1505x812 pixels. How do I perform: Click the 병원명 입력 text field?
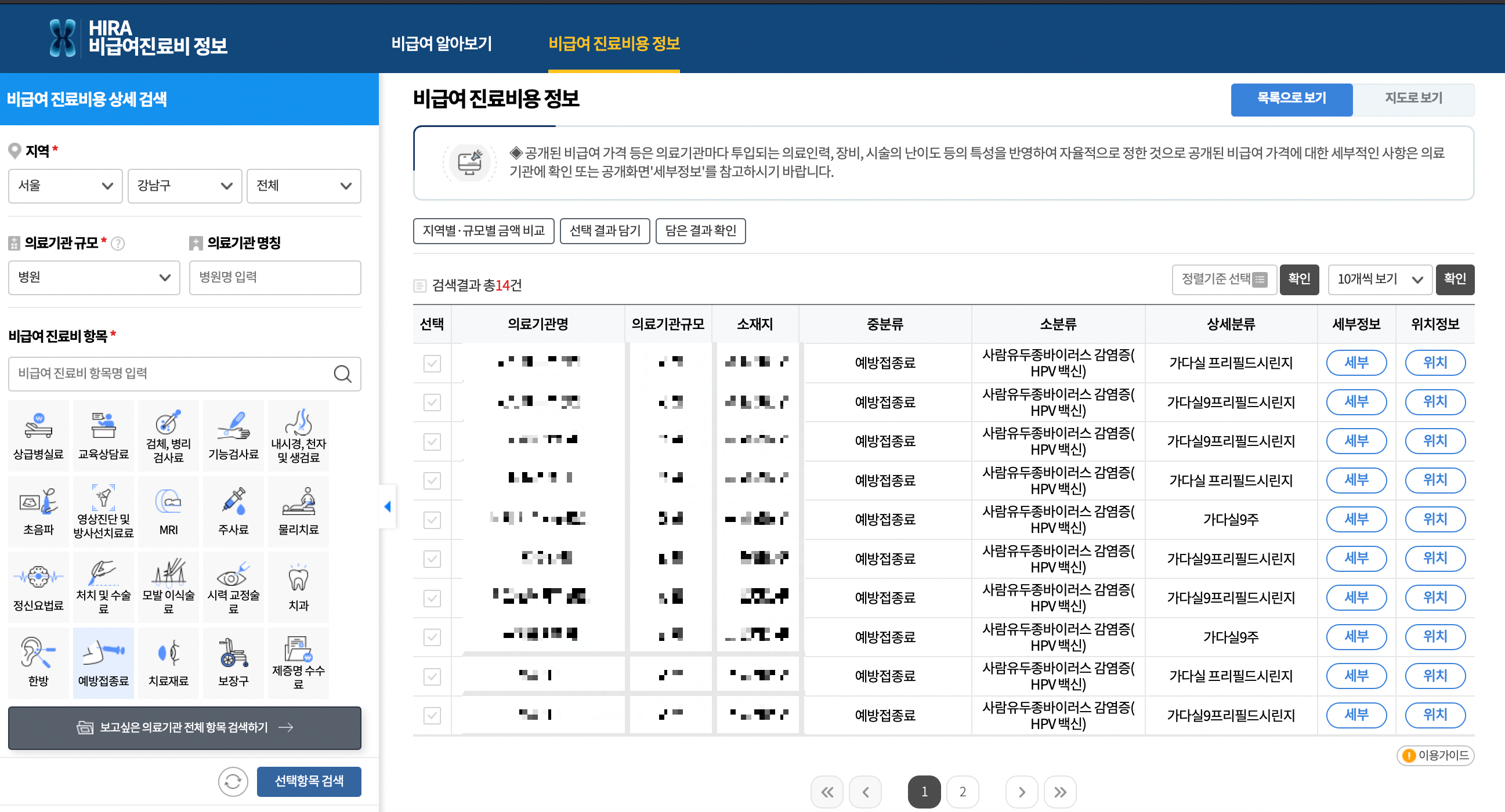[x=274, y=277]
